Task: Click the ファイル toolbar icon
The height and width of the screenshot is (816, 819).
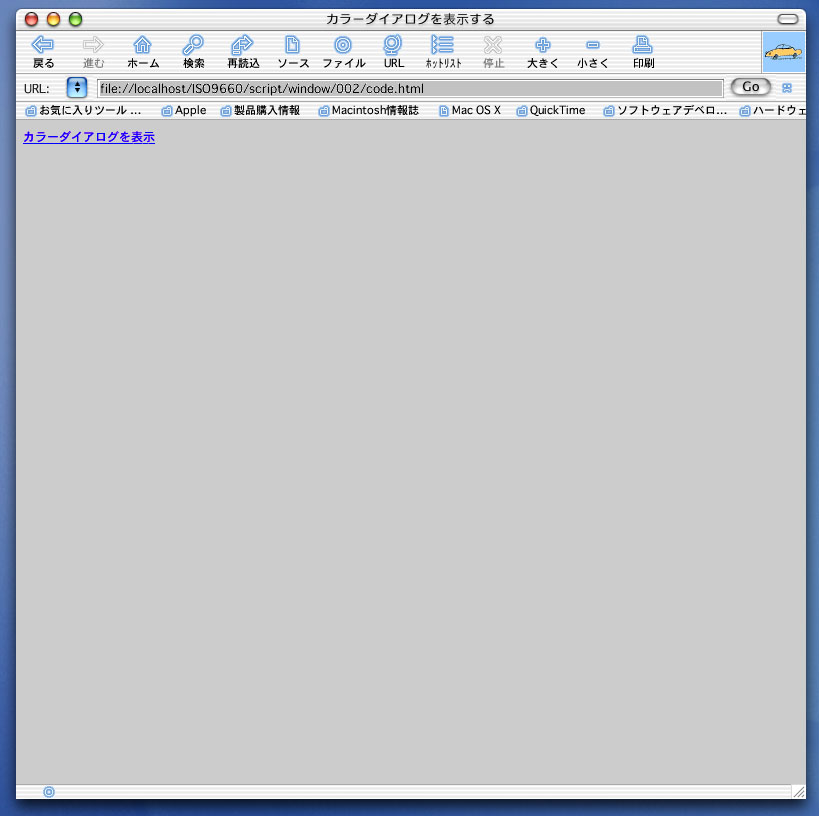Action: 343,52
